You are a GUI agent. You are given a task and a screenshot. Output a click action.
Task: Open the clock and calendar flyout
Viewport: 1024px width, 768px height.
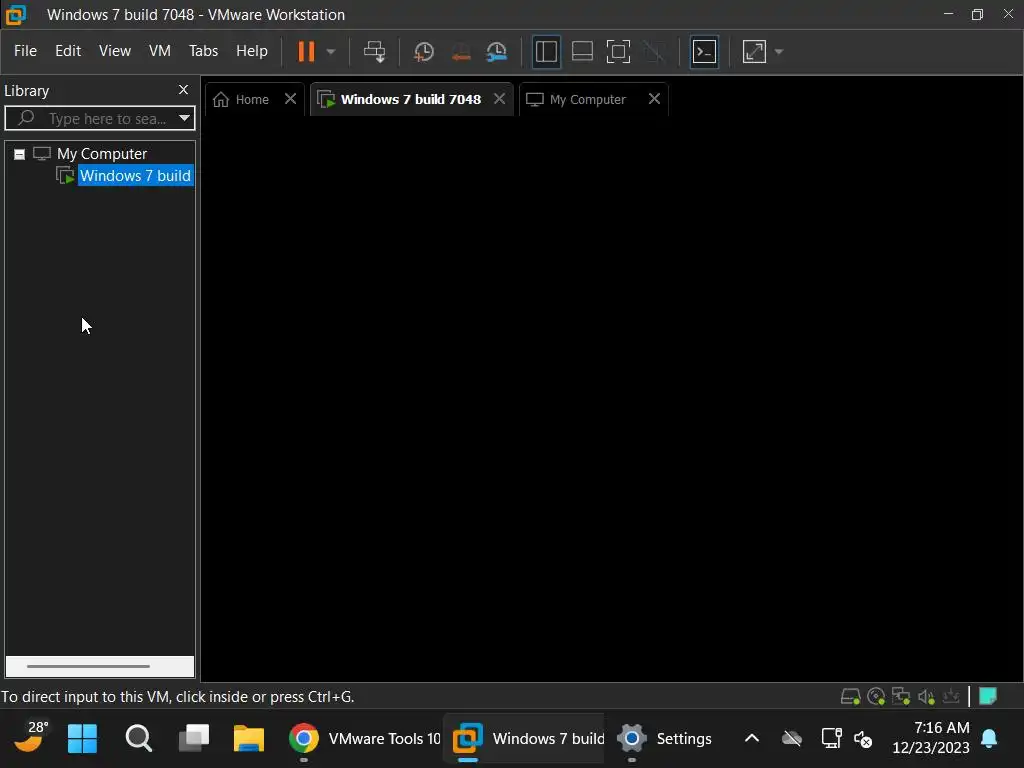click(931, 738)
